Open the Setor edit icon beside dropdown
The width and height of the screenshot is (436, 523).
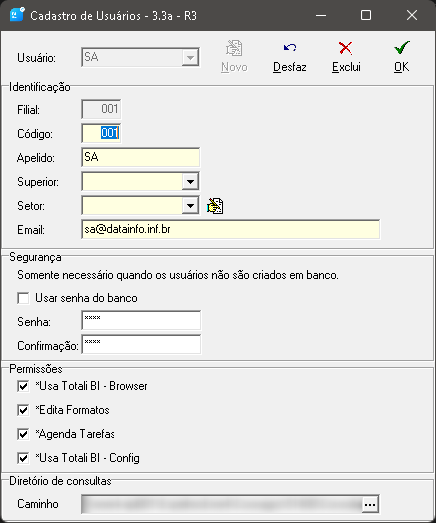tap(215, 206)
